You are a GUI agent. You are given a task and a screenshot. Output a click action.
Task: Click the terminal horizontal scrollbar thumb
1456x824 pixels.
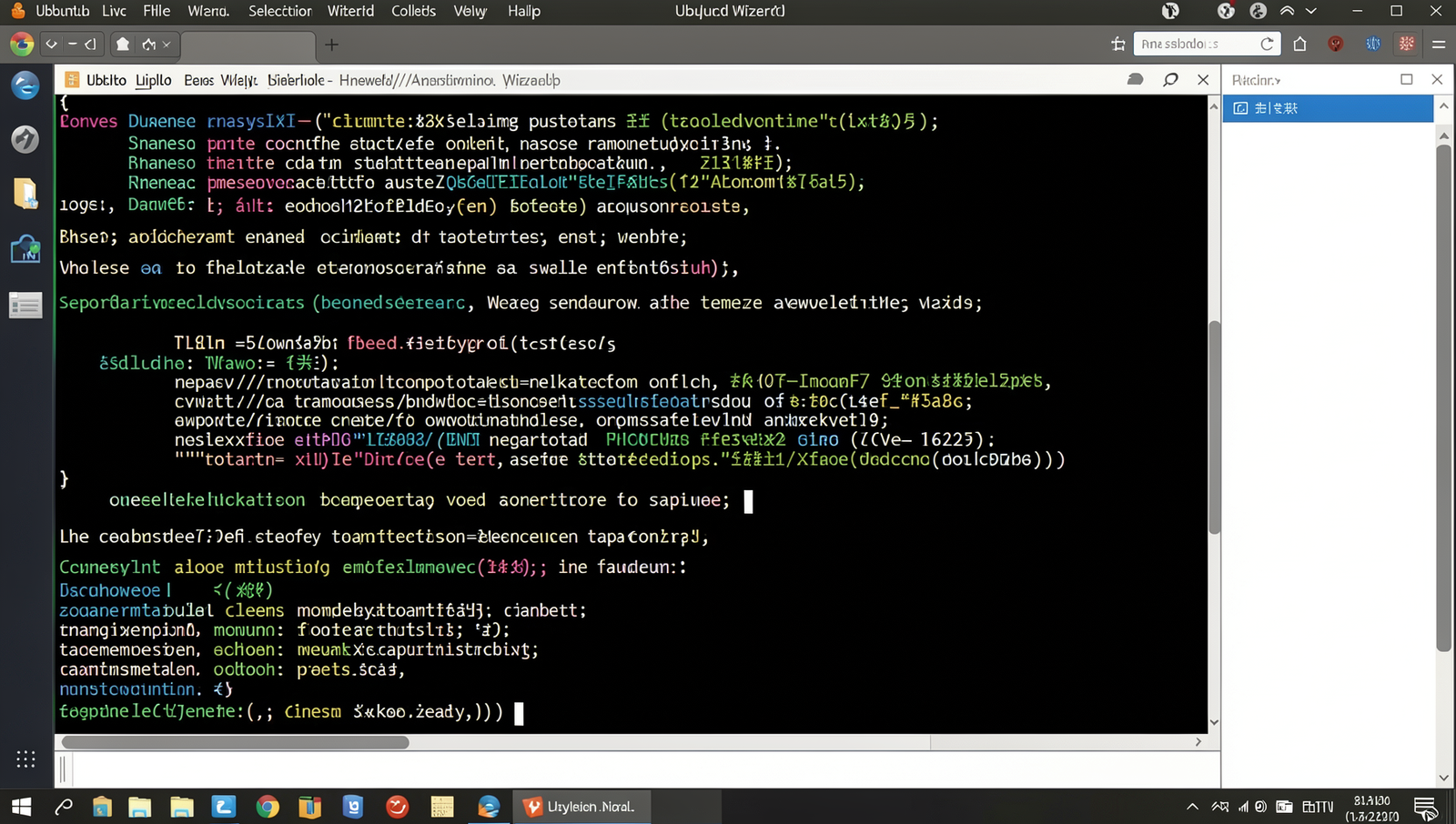(x=235, y=742)
